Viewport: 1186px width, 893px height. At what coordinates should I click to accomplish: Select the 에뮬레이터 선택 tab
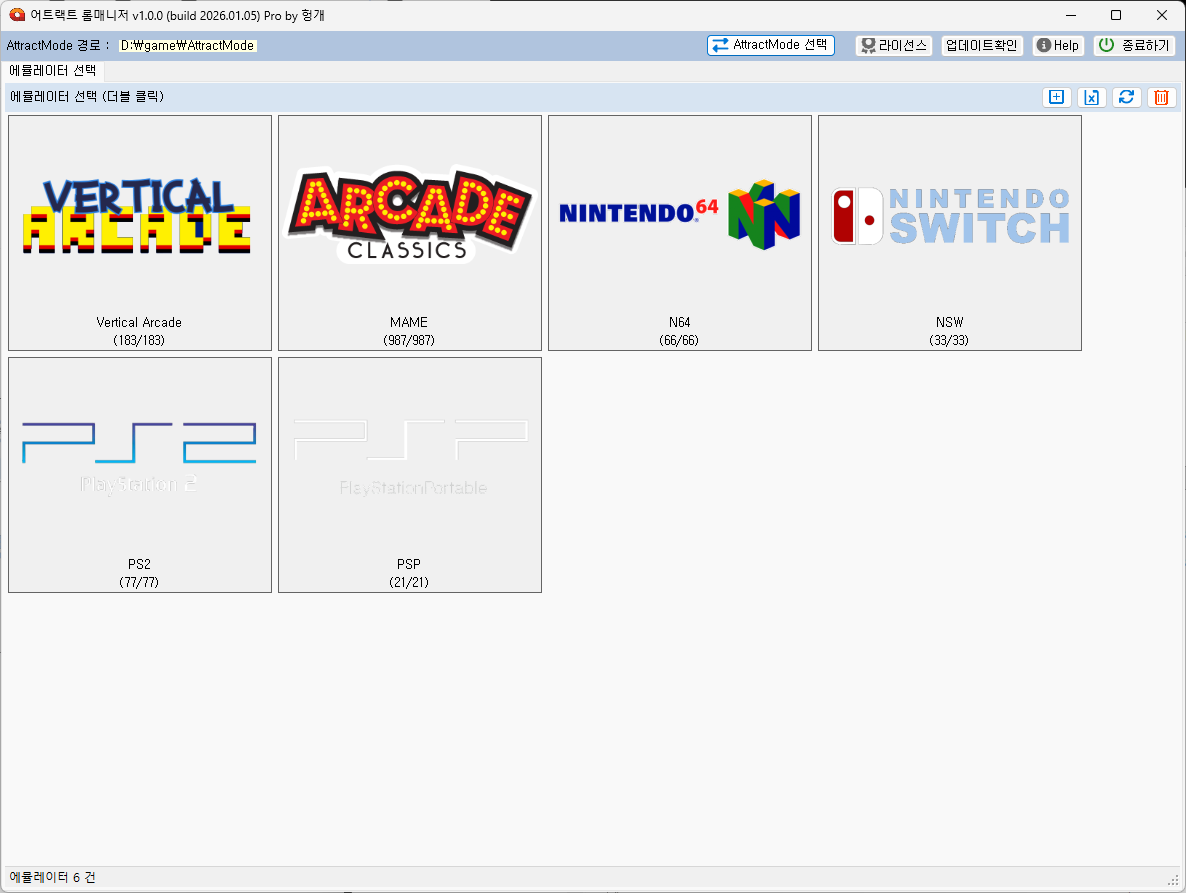[x=53, y=70]
